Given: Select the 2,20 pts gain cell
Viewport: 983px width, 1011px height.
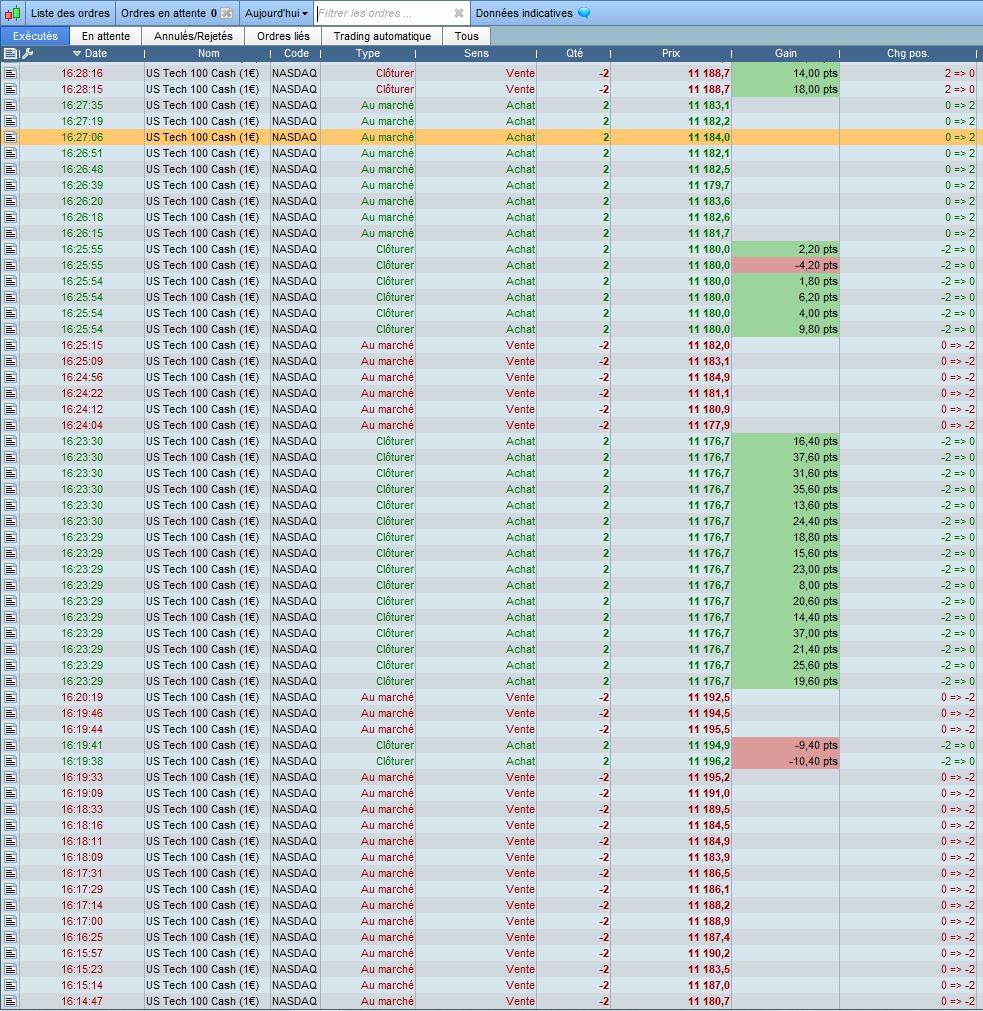Looking at the screenshot, I should click(x=785, y=249).
